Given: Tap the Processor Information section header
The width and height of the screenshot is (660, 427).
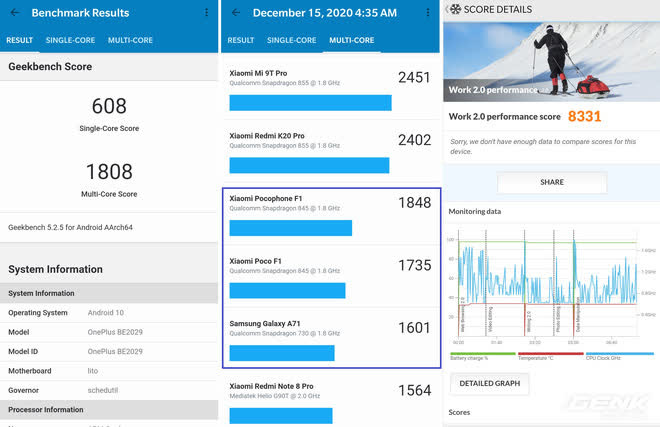Looking at the screenshot, I should tap(109, 410).
